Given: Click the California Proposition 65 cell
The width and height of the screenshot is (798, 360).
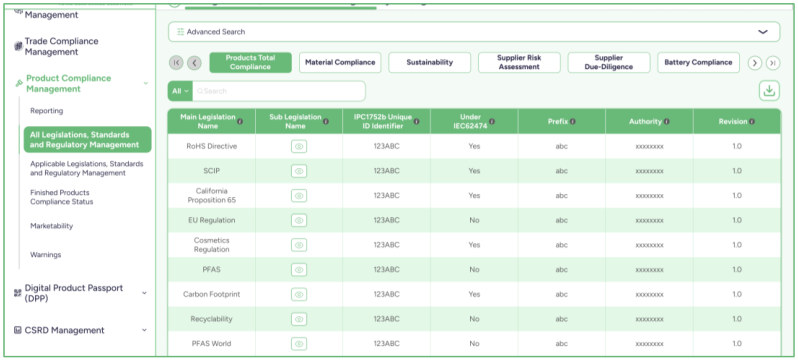Looking at the screenshot, I should 212,196.
